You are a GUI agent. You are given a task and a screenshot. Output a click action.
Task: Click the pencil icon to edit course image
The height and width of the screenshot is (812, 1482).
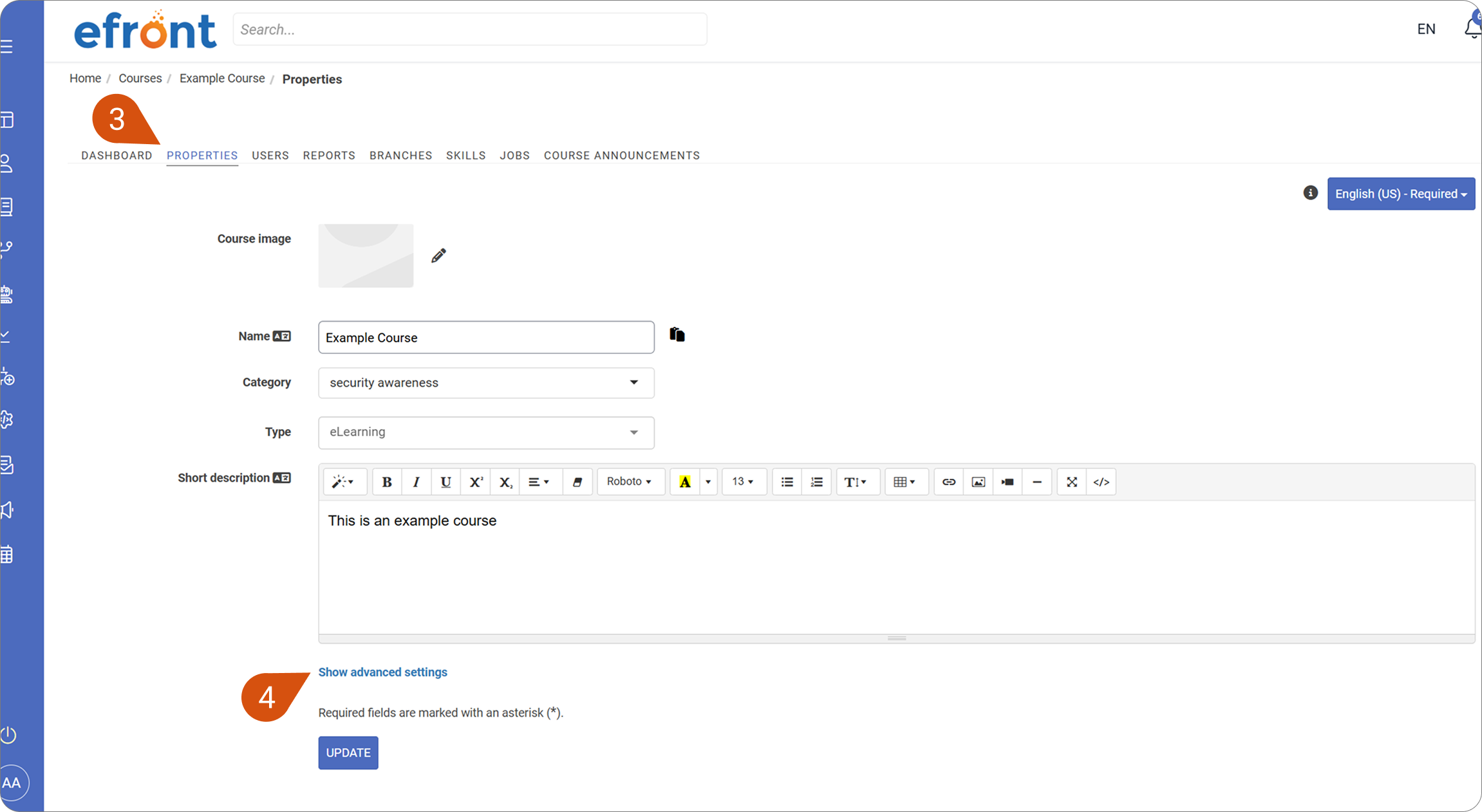pyautogui.click(x=438, y=255)
